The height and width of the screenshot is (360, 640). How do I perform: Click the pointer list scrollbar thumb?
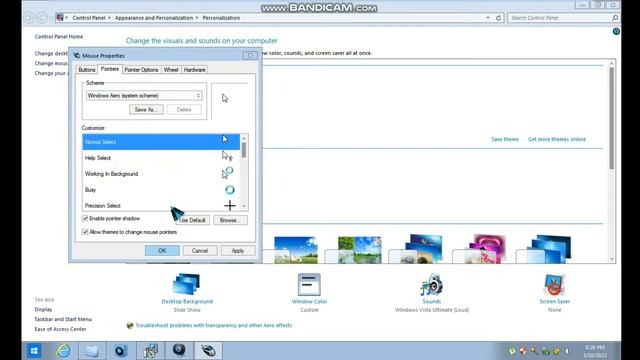pos(244,150)
